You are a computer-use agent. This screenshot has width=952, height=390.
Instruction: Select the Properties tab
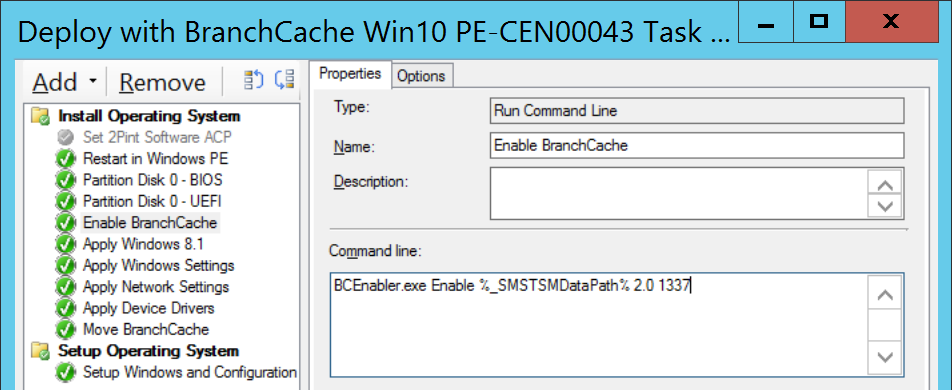[x=350, y=74]
